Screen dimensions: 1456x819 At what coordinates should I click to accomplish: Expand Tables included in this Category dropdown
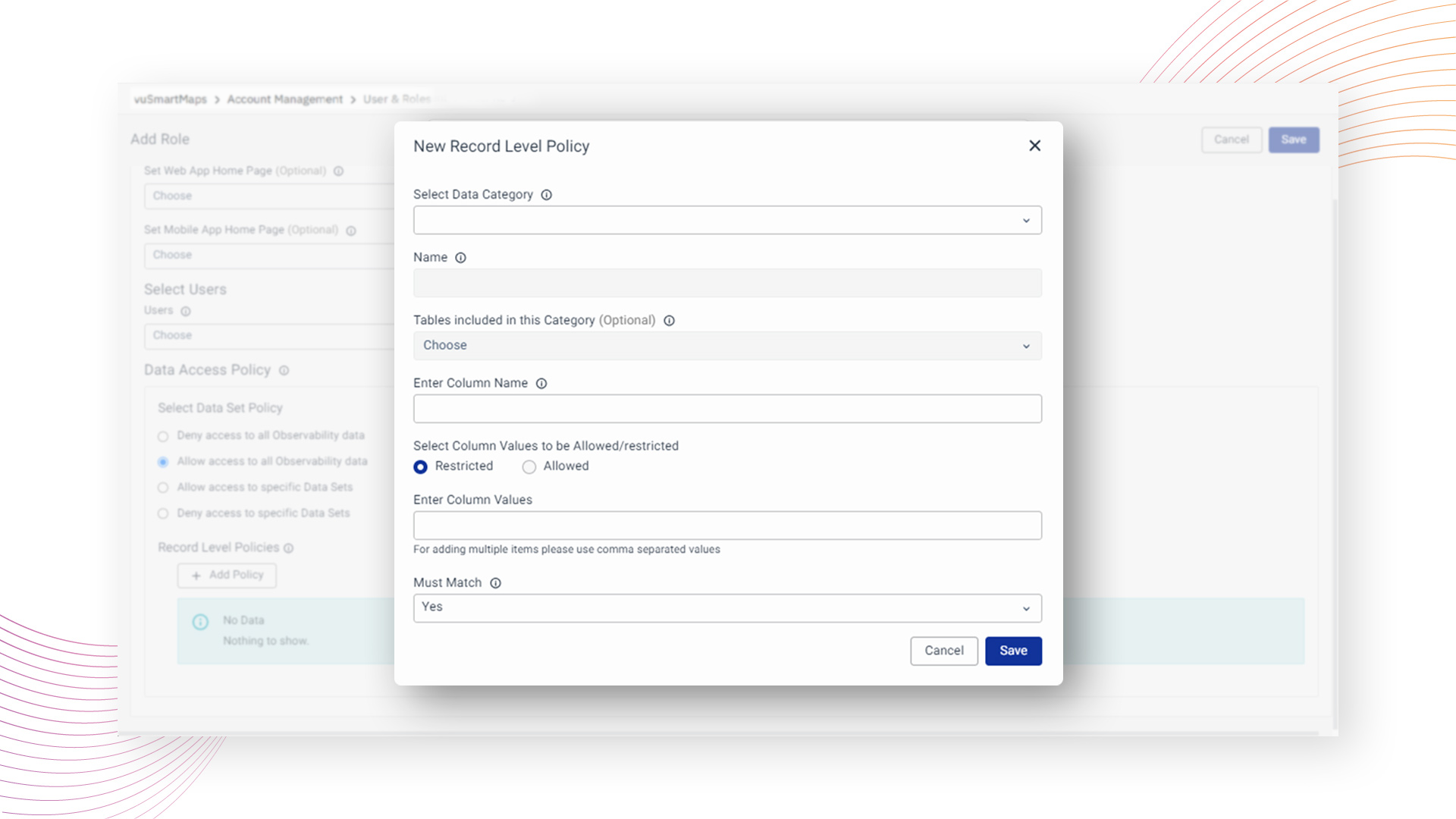[726, 346]
